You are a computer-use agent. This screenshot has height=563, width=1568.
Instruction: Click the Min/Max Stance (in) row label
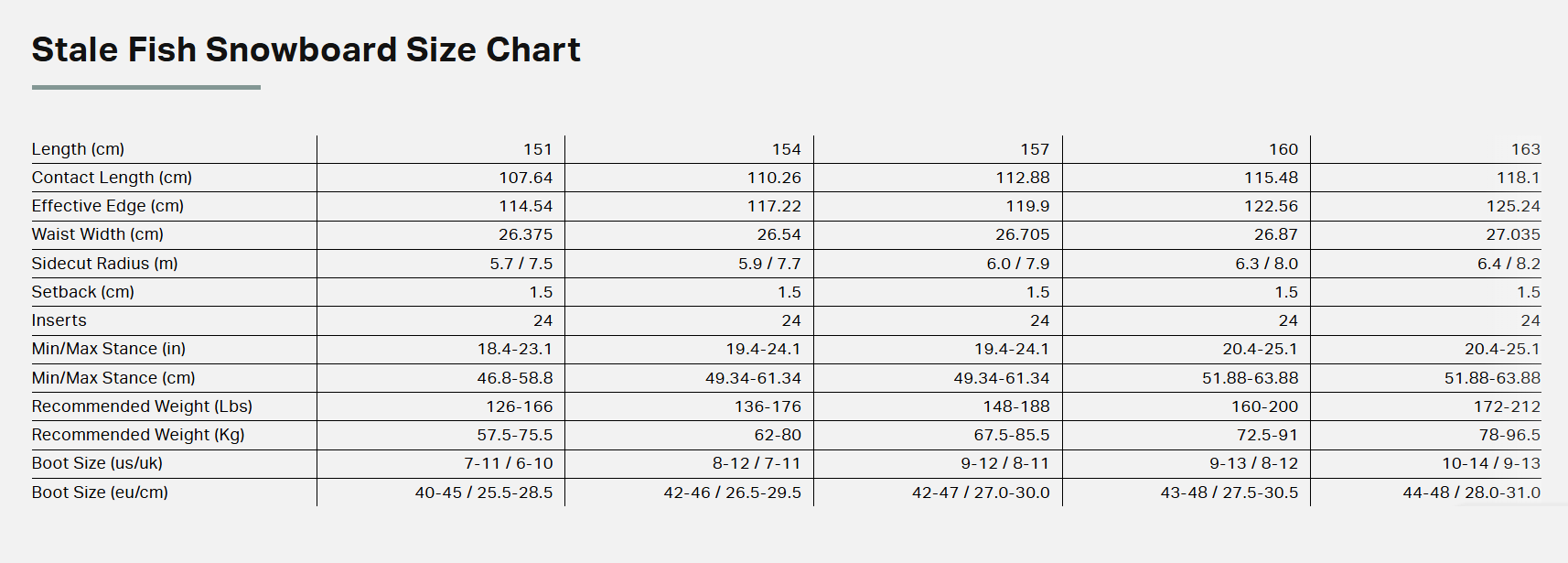[108, 349]
